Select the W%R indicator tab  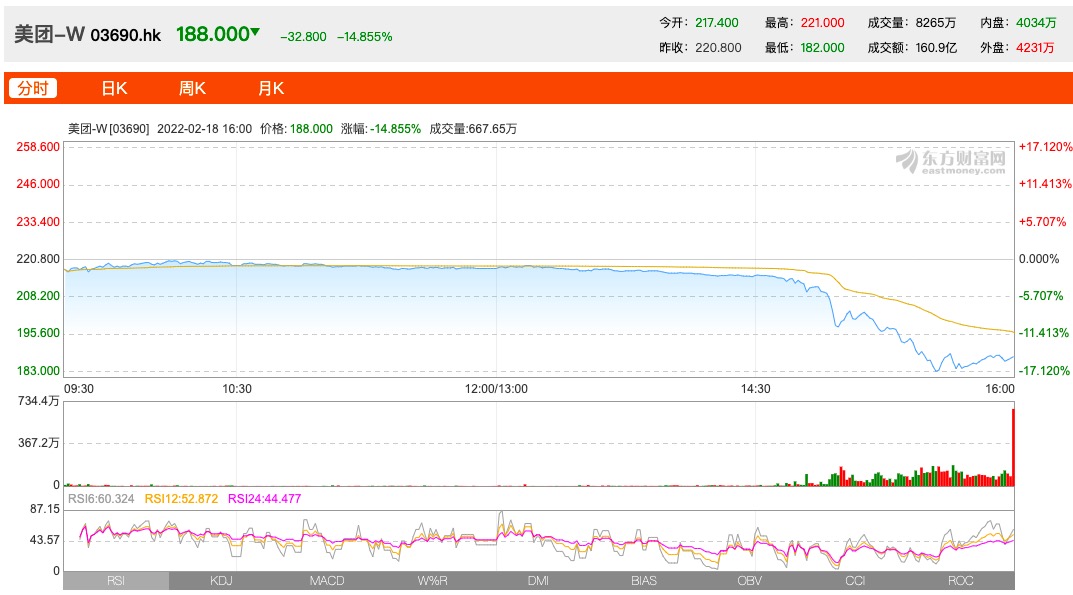432,581
